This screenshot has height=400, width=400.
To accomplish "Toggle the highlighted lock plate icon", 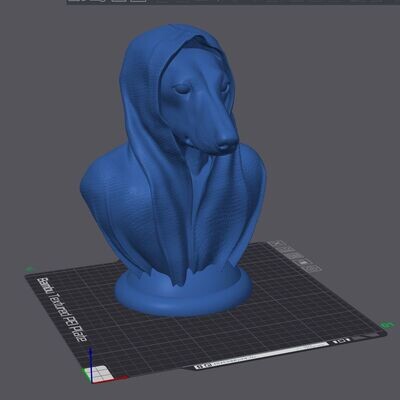I will (x=304, y=262).
